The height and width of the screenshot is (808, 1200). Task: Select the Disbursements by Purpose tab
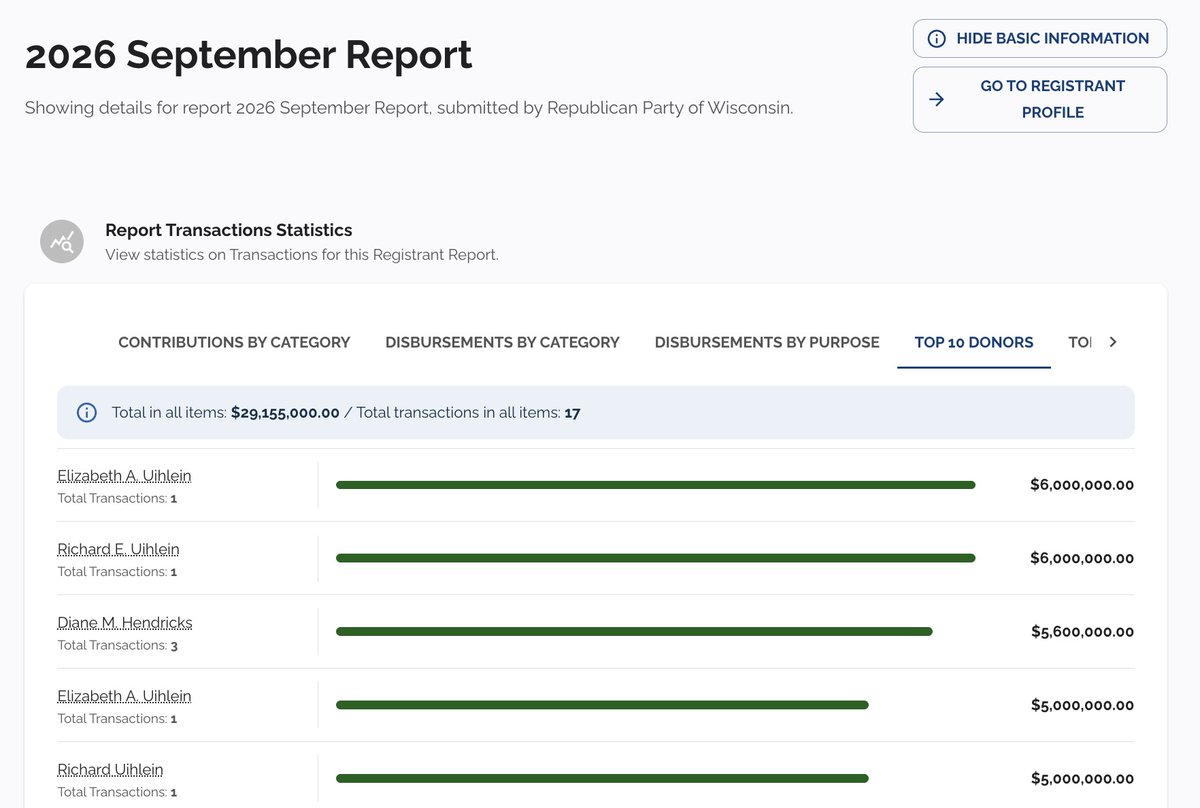click(767, 342)
